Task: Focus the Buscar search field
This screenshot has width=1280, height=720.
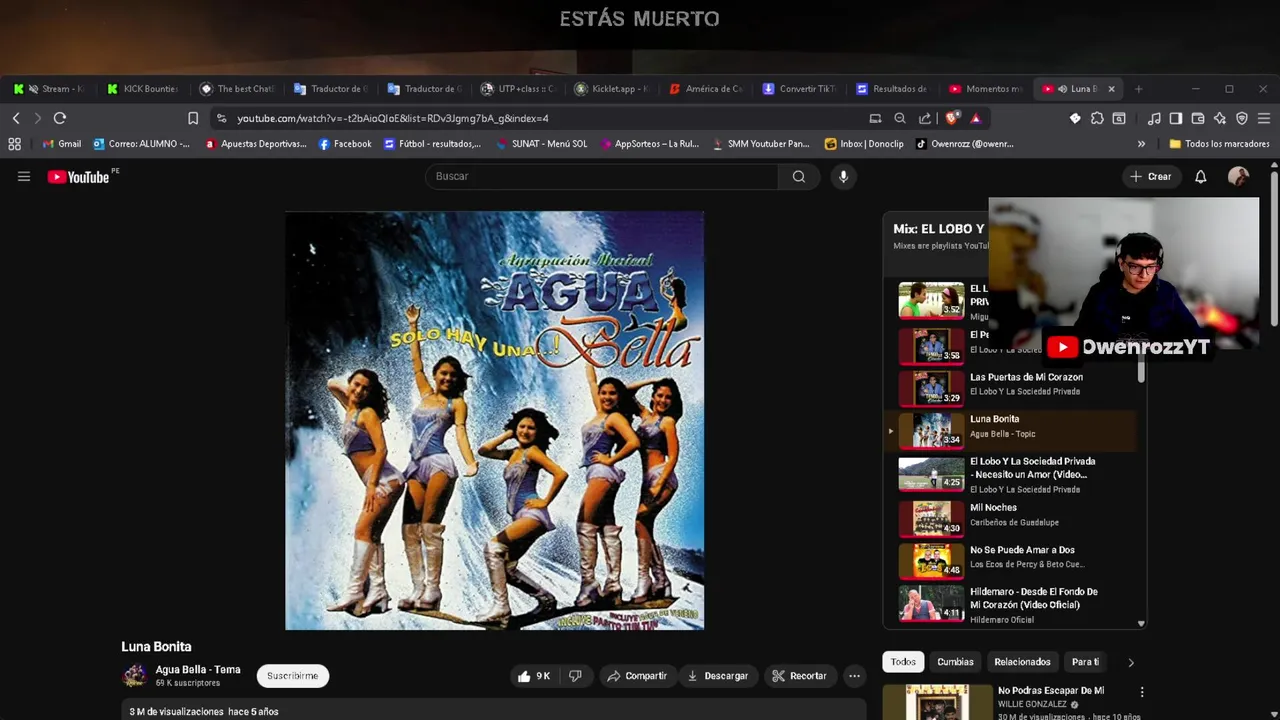Action: click(x=602, y=177)
